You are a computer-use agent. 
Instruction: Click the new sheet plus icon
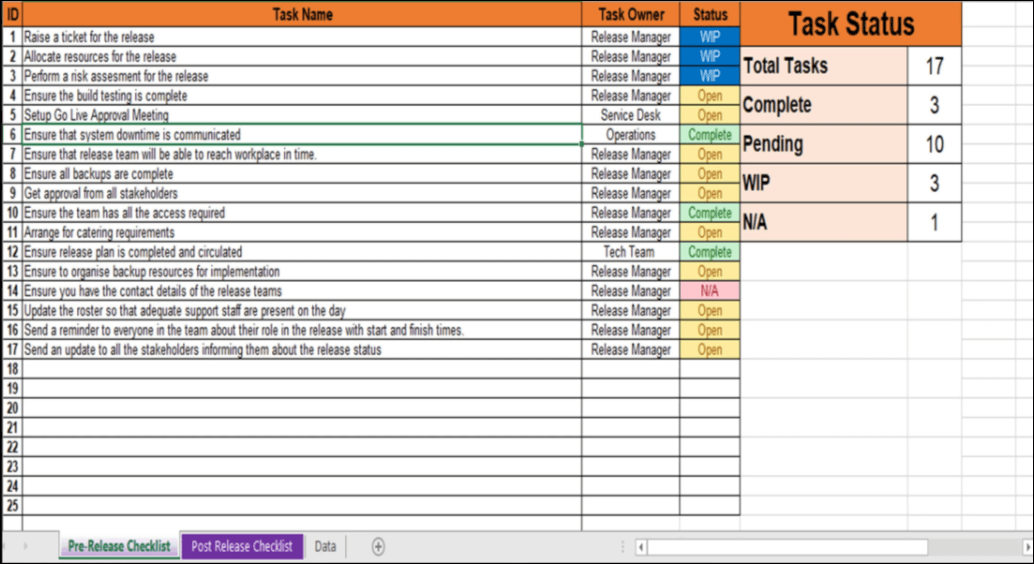click(x=378, y=546)
